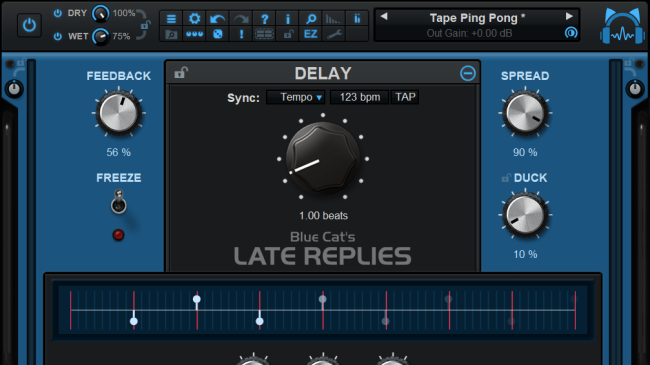Click the toolbar padlock icon

click(288, 34)
